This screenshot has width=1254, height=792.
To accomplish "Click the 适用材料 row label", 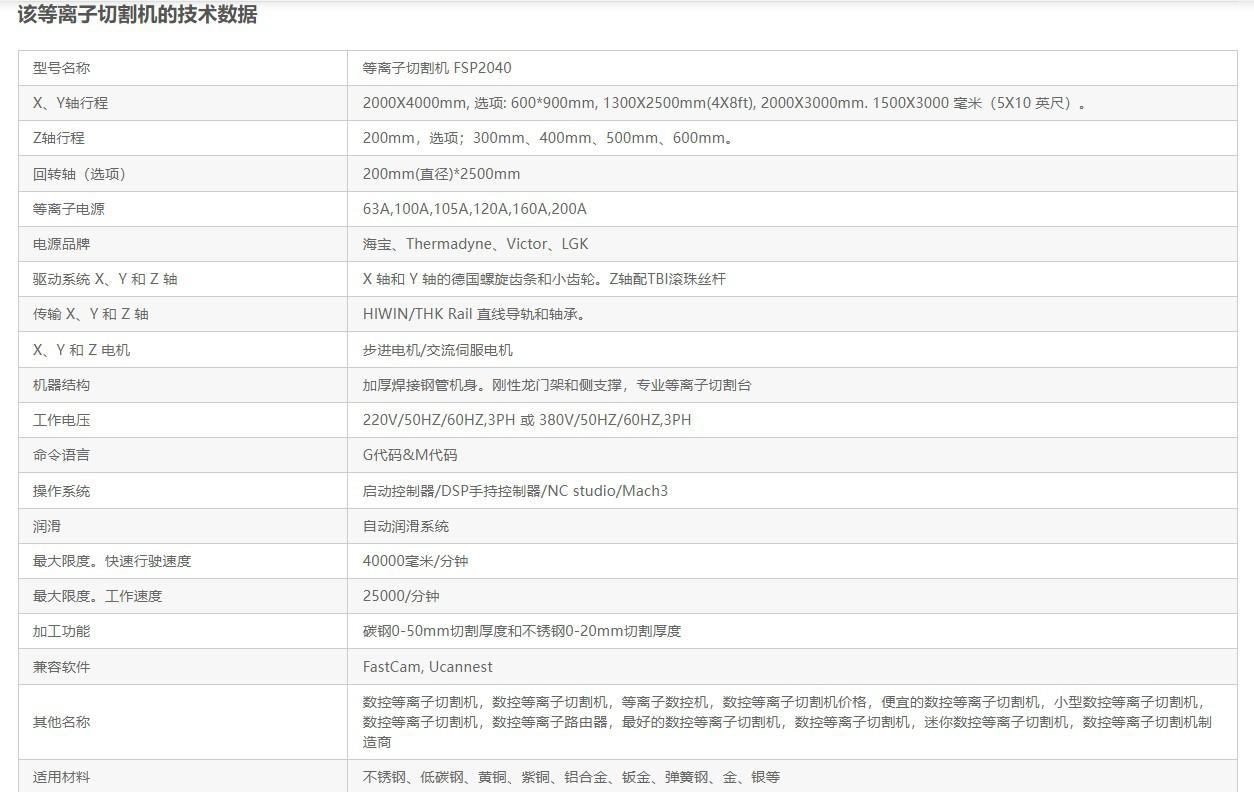I will click(x=61, y=777).
